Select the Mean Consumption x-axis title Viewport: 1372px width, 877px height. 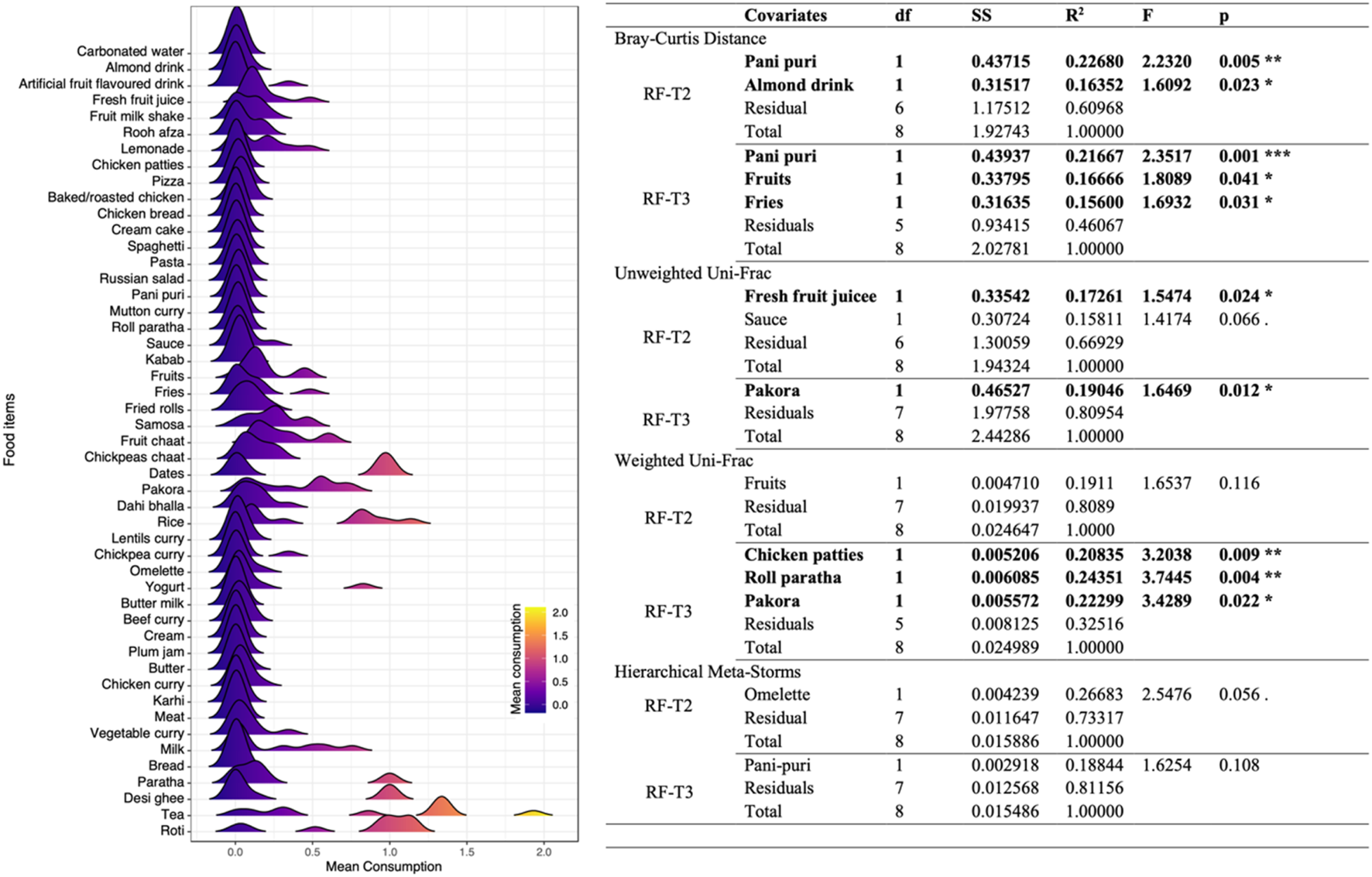(x=383, y=867)
